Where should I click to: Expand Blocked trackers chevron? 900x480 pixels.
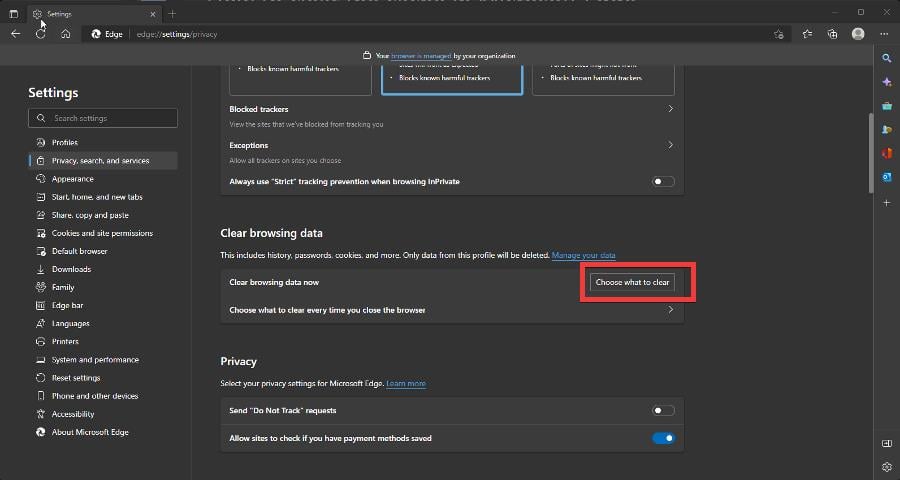coord(670,109)
